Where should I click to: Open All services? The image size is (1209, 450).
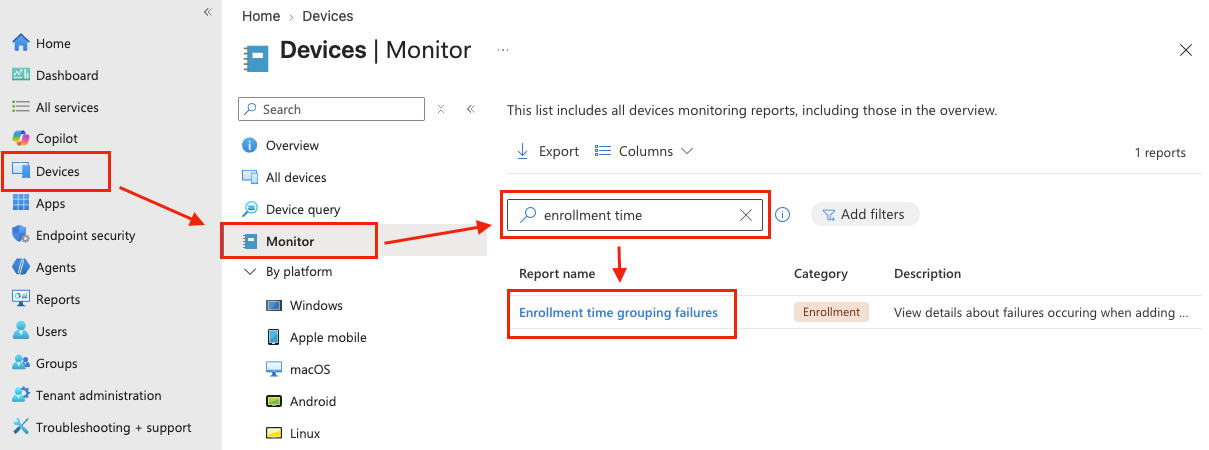67,107
